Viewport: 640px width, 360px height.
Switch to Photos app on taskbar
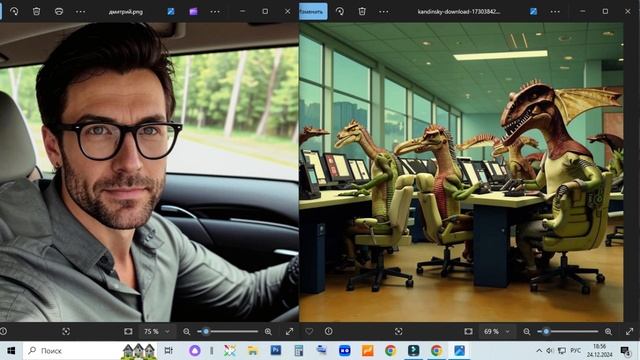[x=460, y=351]
